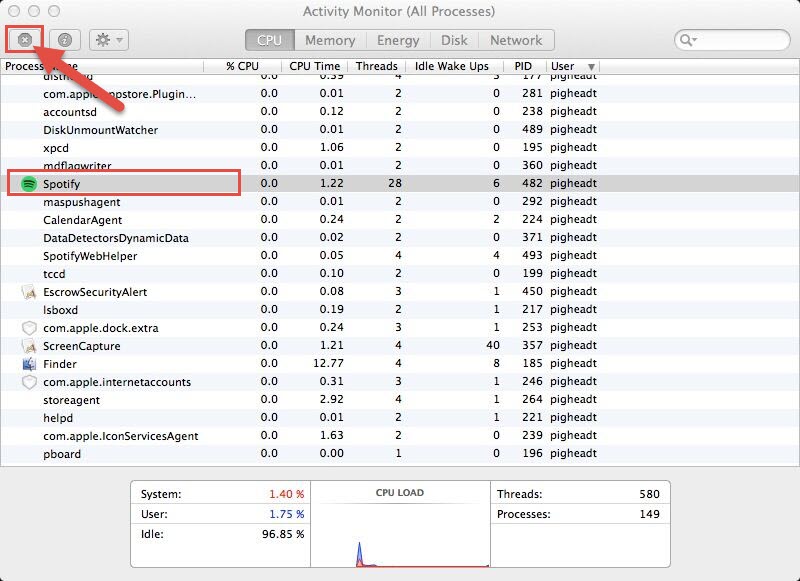Click the search magnifier dropdown

pyautogui.click(x=688, y=40)
